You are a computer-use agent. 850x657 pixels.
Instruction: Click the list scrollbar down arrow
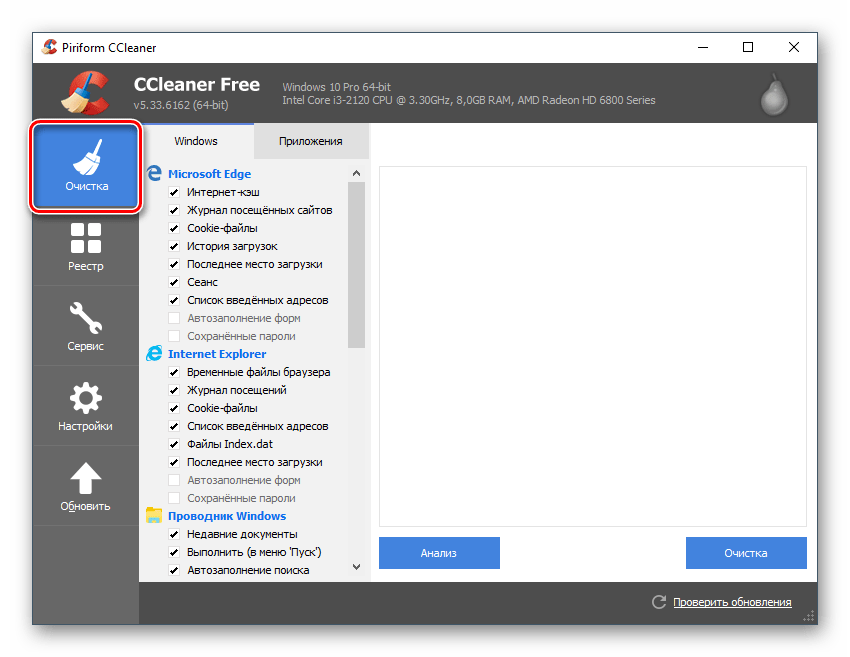point(357,567)
